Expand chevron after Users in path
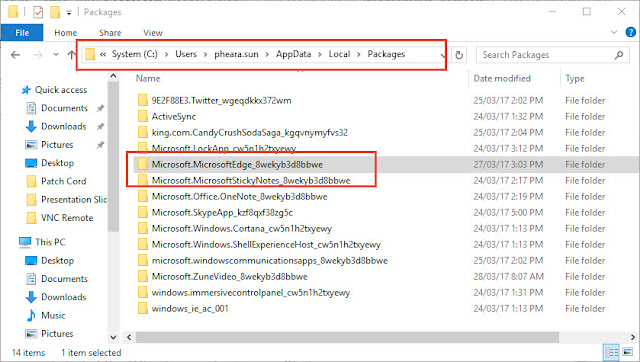This screenshot has width=640, height=362. (205, 54)
